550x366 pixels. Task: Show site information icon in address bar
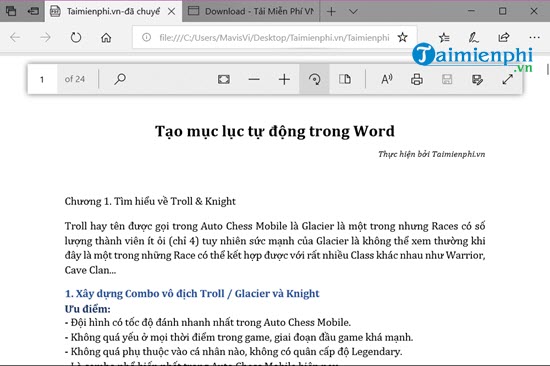coord(146,37)
